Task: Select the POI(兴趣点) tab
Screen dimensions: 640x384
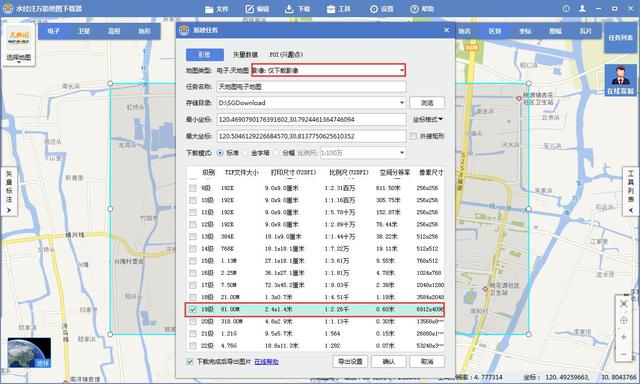Action: coord(286,54)
